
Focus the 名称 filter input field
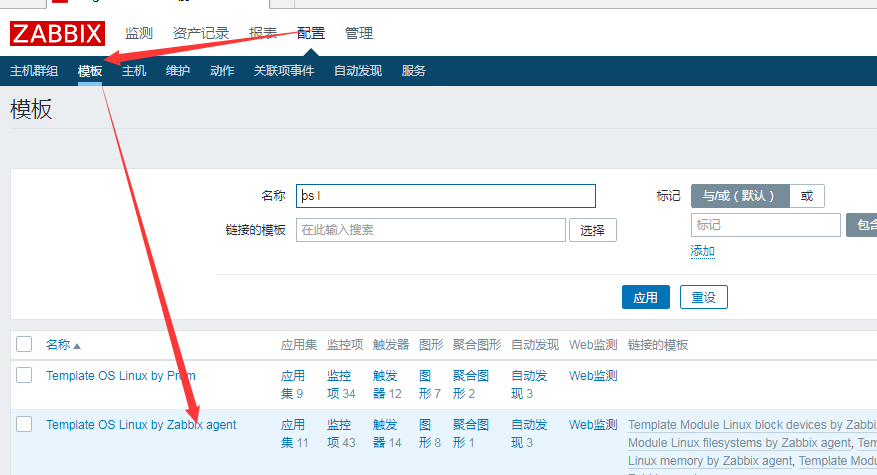coord(446,196)
